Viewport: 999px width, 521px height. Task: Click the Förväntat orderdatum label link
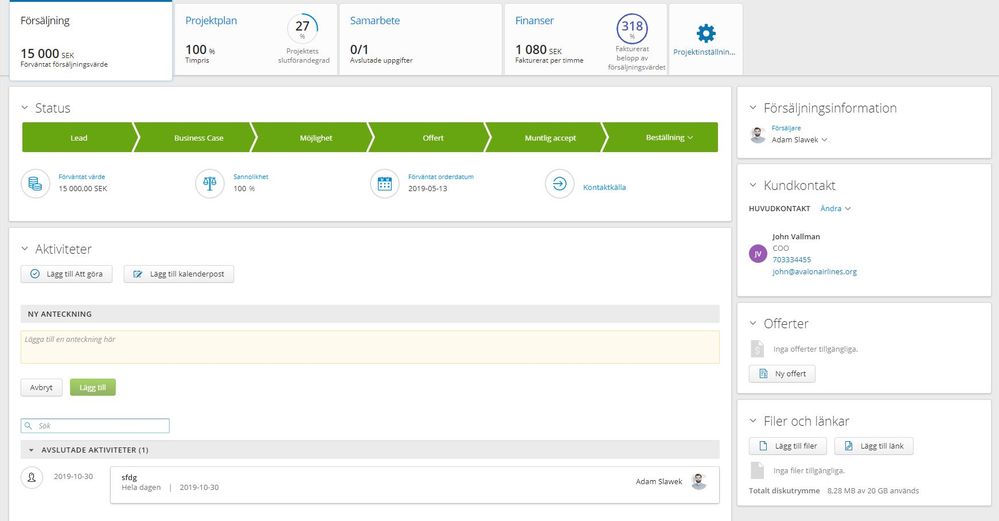441,177
